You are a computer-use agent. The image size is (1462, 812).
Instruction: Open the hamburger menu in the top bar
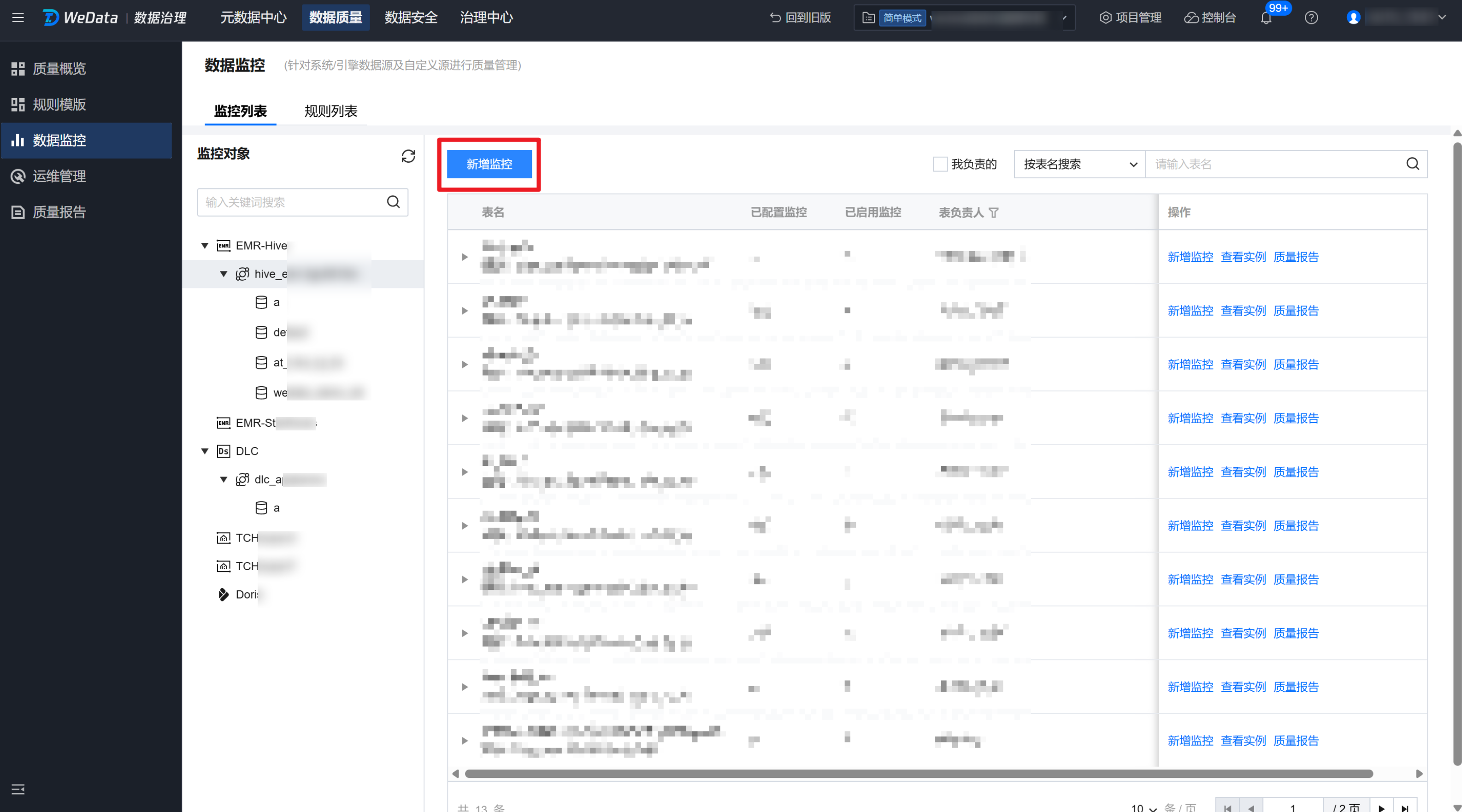[18, 18]
